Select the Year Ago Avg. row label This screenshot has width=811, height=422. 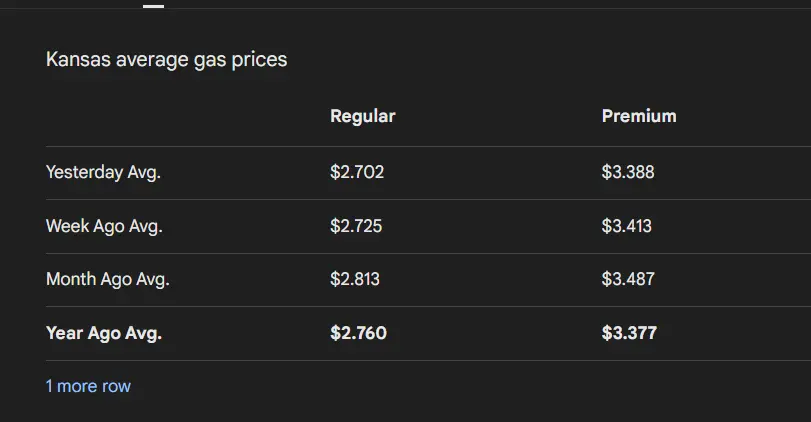pos(103,333)
